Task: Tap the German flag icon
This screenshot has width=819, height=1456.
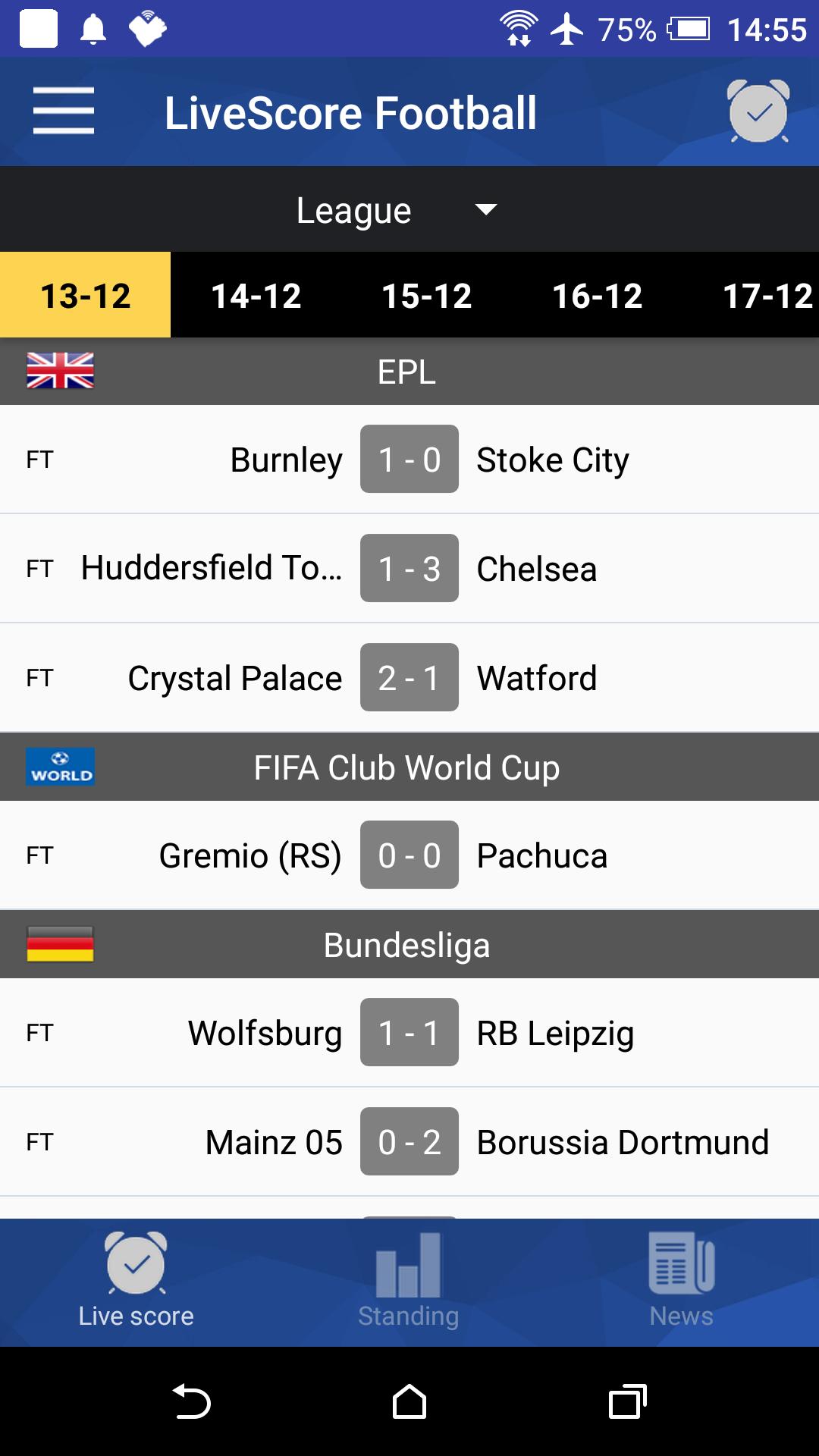Action: click(61, 944)
